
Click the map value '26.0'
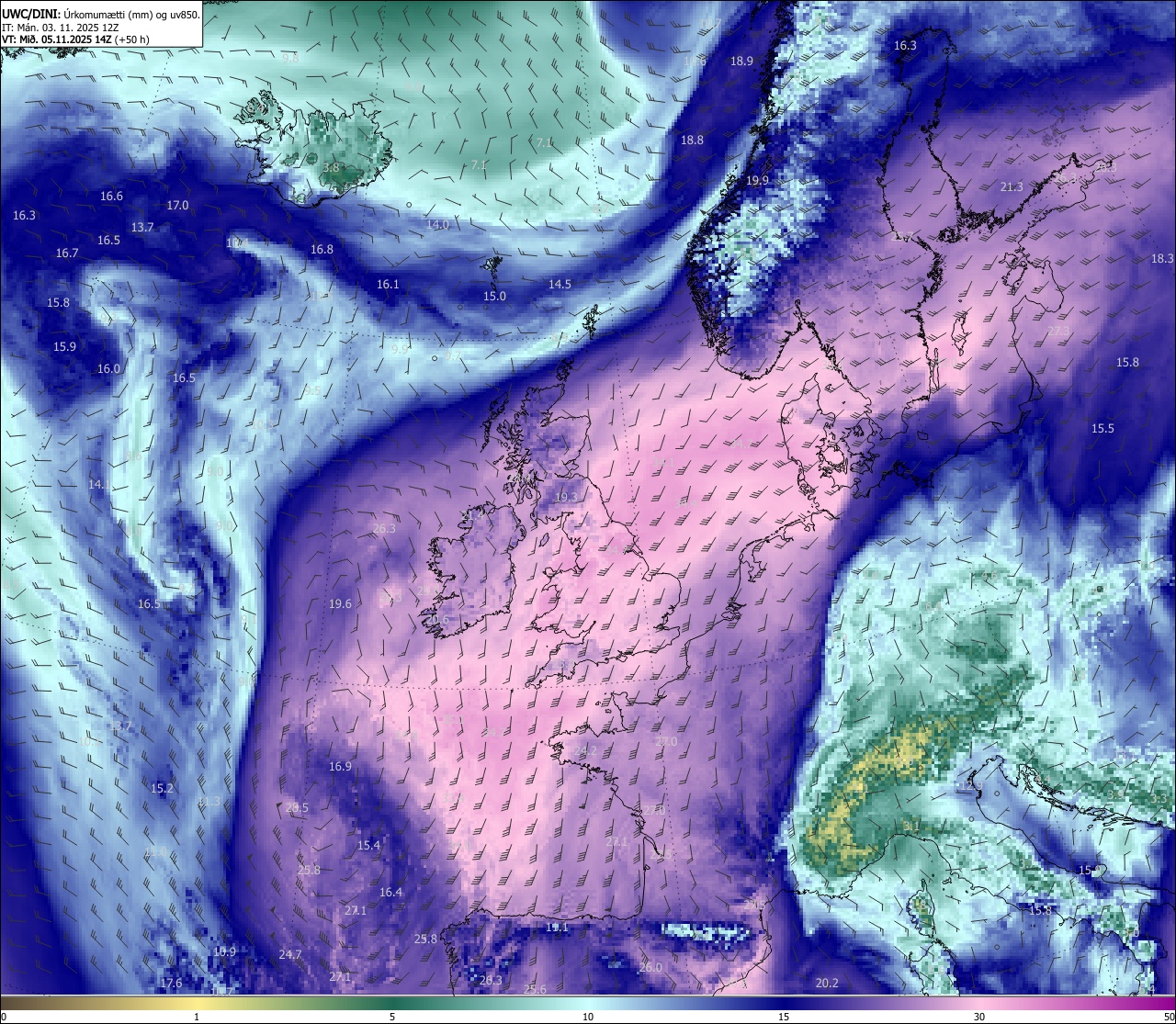click(x=650, y=967)
